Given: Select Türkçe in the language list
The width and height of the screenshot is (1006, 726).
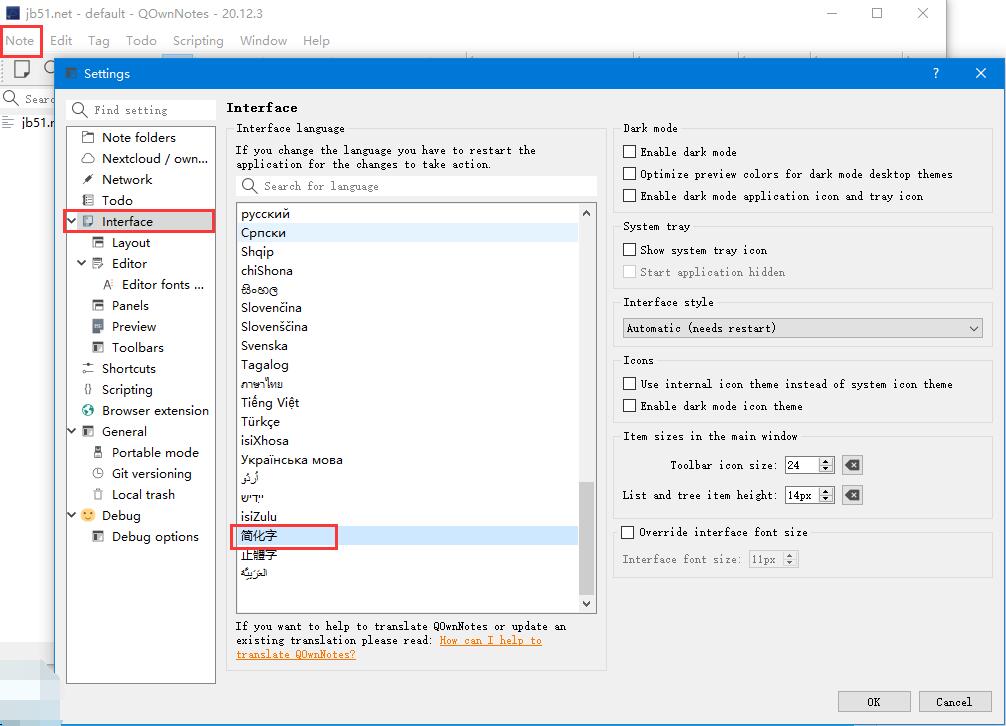Looking at the screenshot, I should pyautogui.click(x=407, y=421).
